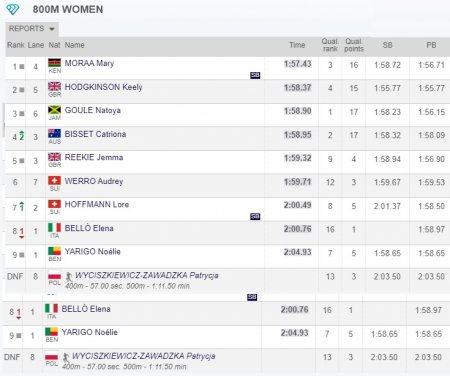Screen dimensions: 450x376
Task: Click the green up arrow in BISSET's rank
Action: (22, 135)
